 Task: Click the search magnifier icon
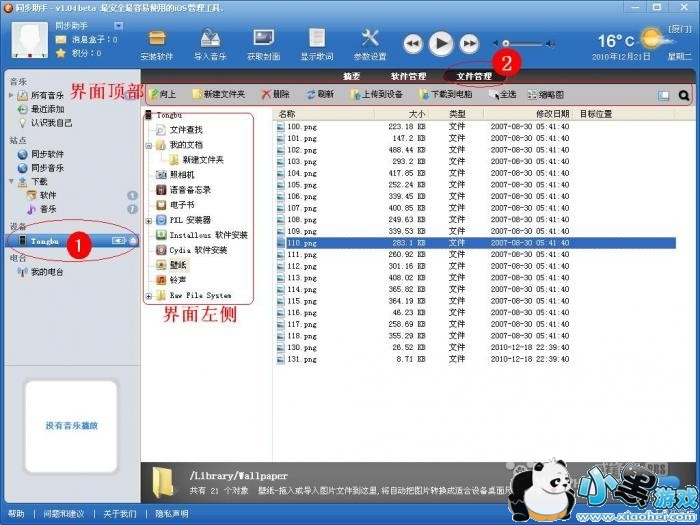683,95
